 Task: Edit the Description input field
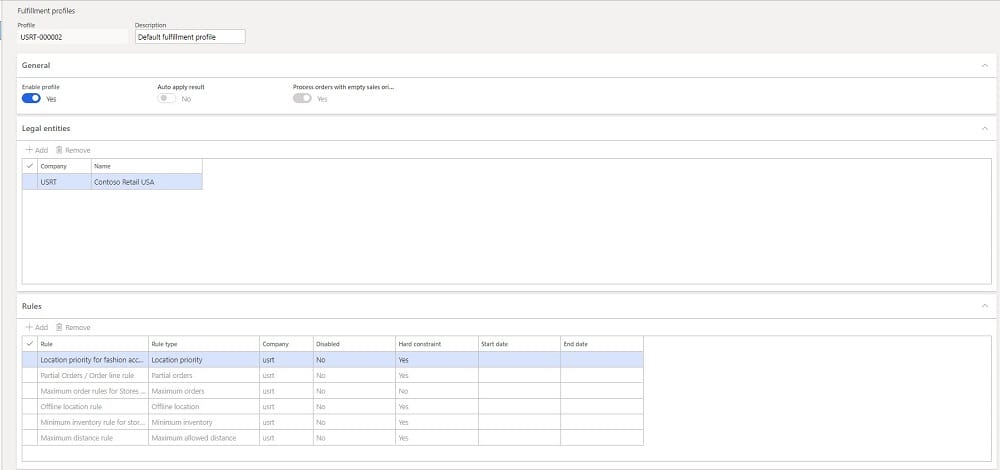coord(190,37)
